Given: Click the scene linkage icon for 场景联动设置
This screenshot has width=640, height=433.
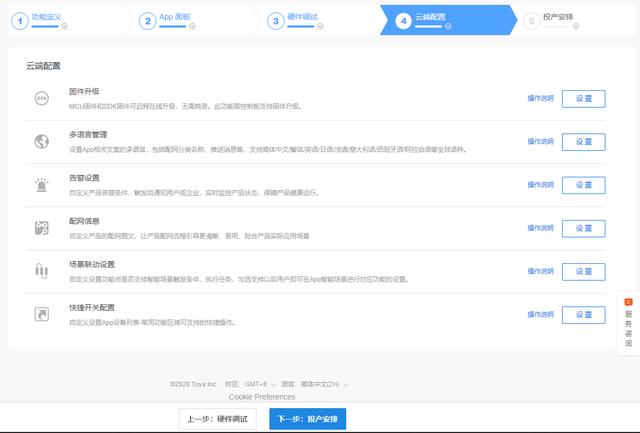Looking at the screenshot, I should click(x=42, y=271).
